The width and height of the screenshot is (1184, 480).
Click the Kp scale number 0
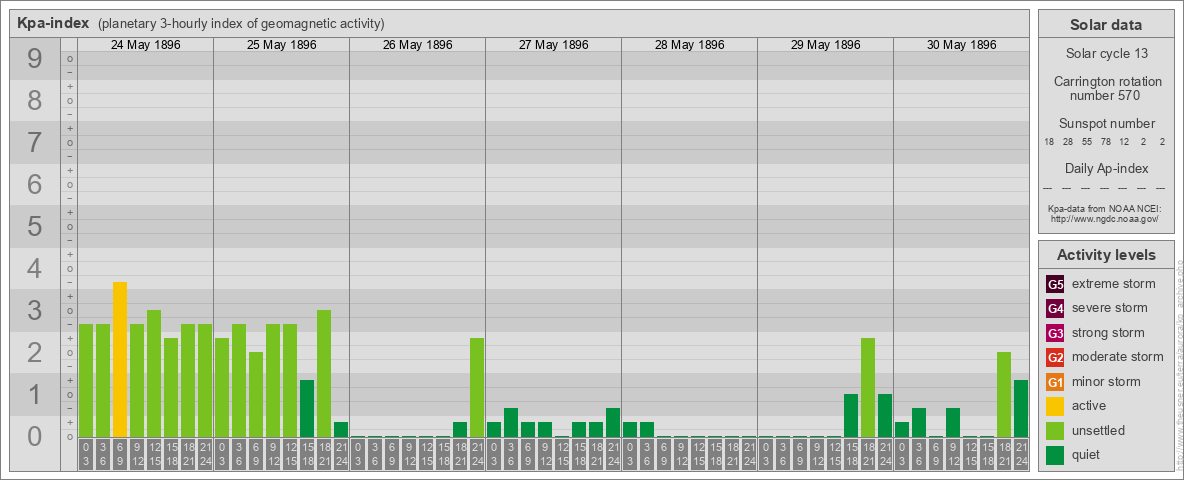[34, 436]
